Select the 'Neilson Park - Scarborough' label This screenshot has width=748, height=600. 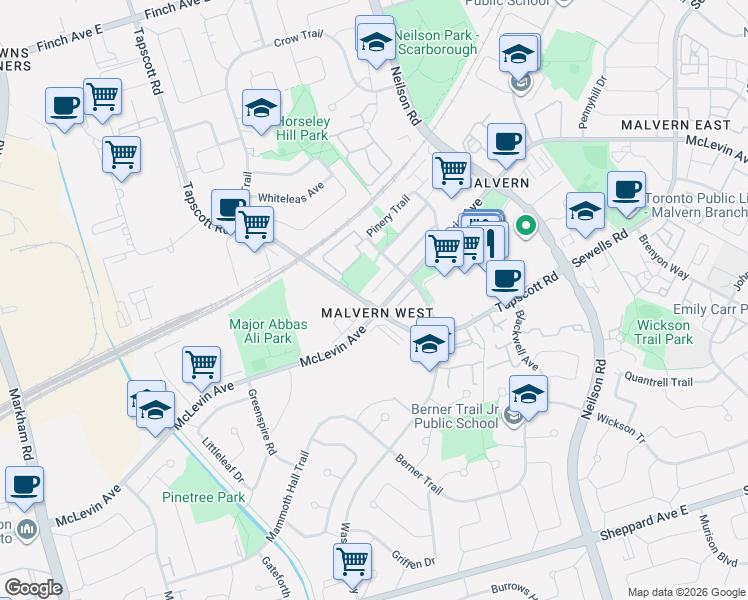tap(436, 42)
